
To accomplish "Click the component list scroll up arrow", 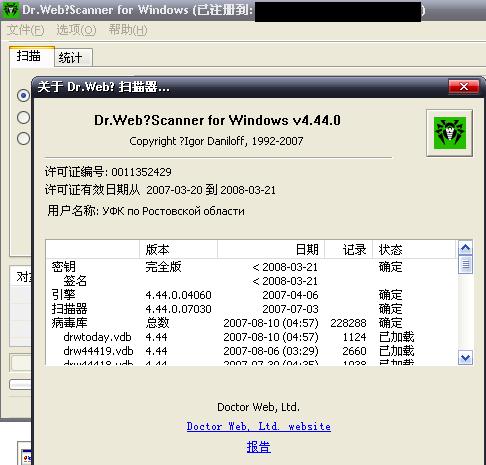I will [465, 248].
